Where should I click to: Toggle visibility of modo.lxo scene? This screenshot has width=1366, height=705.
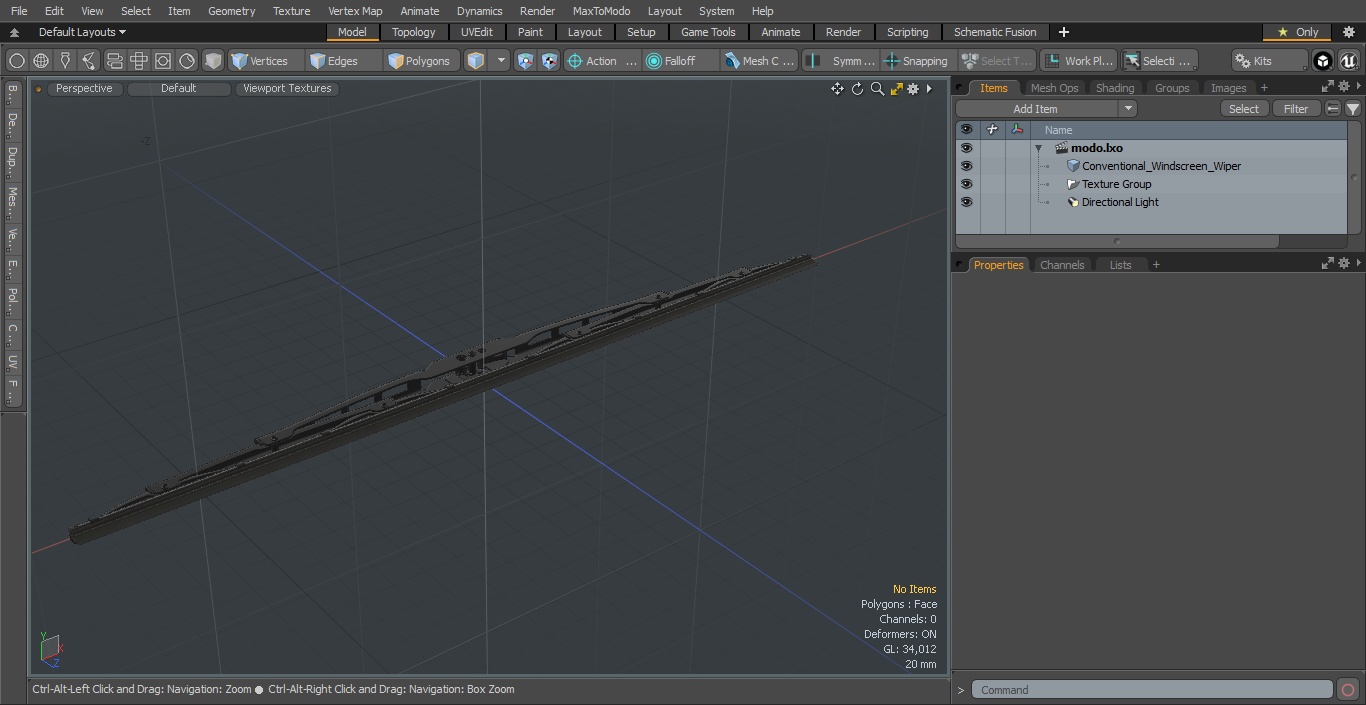[966, 148]
